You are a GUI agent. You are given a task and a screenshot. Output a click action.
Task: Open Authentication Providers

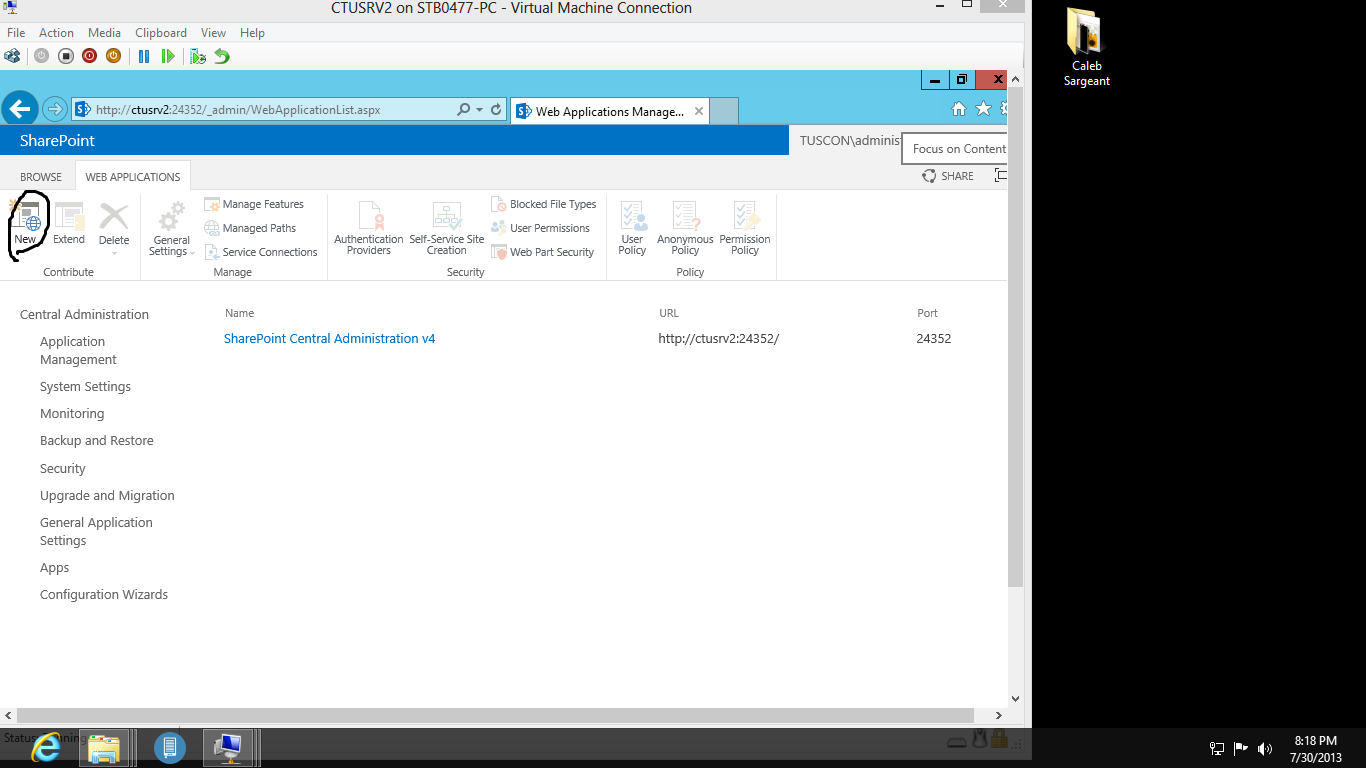(x=369, y=229)
